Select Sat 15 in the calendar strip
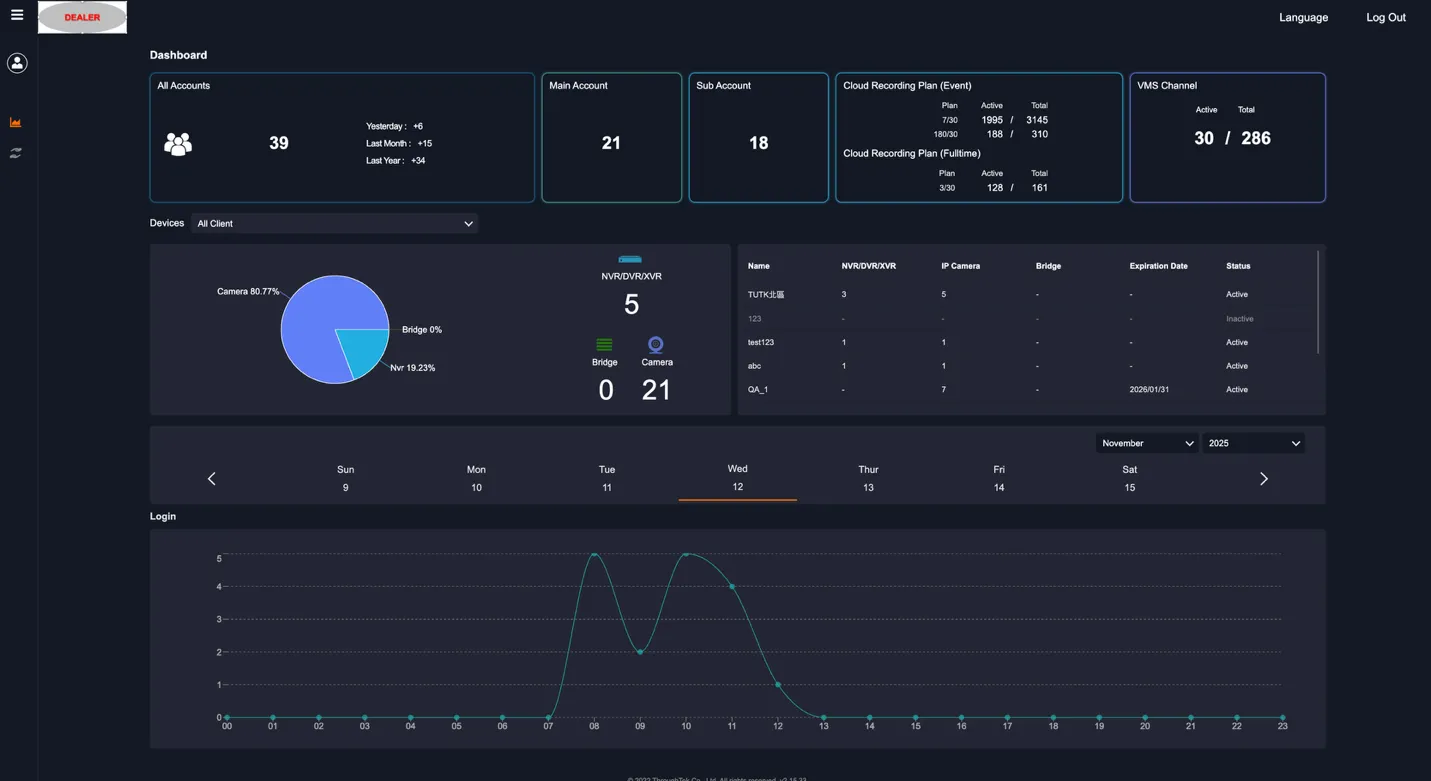The height and width of the screenshot is (781, 1431). [1129, 478]
